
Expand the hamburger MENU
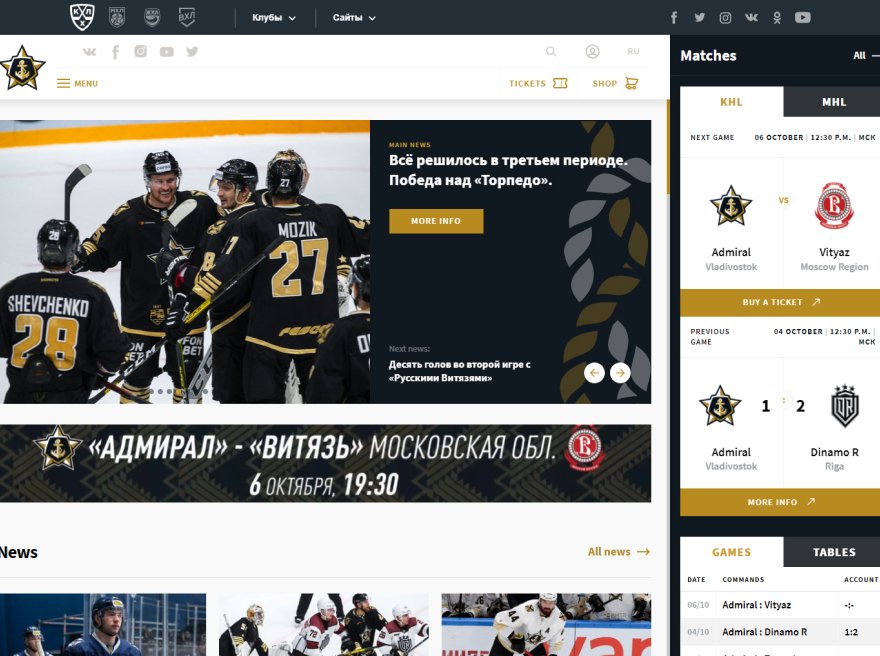(x=74, y=83)
